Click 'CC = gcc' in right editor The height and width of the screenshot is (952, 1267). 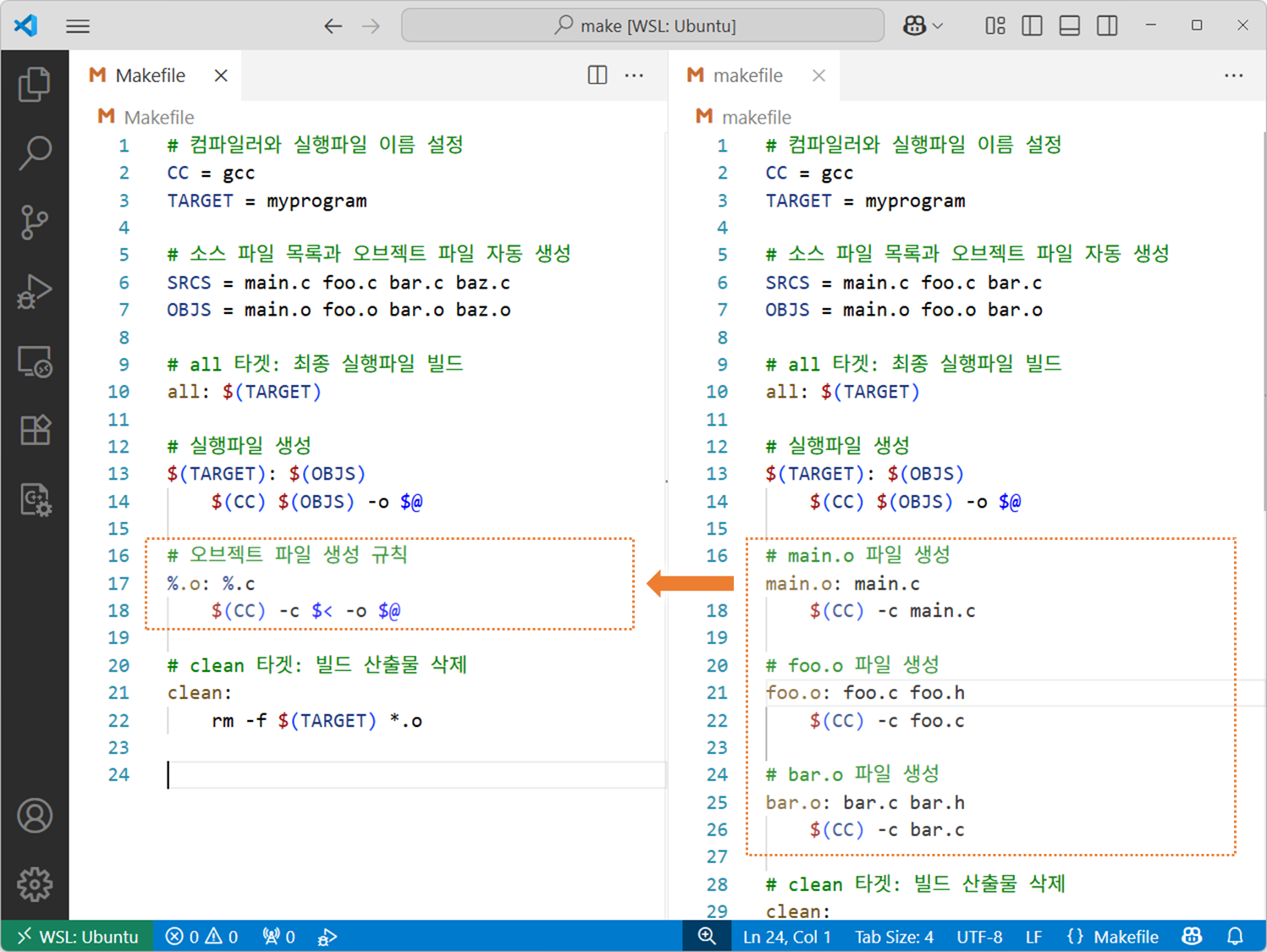pyautogui.click(x=809, y=173)
